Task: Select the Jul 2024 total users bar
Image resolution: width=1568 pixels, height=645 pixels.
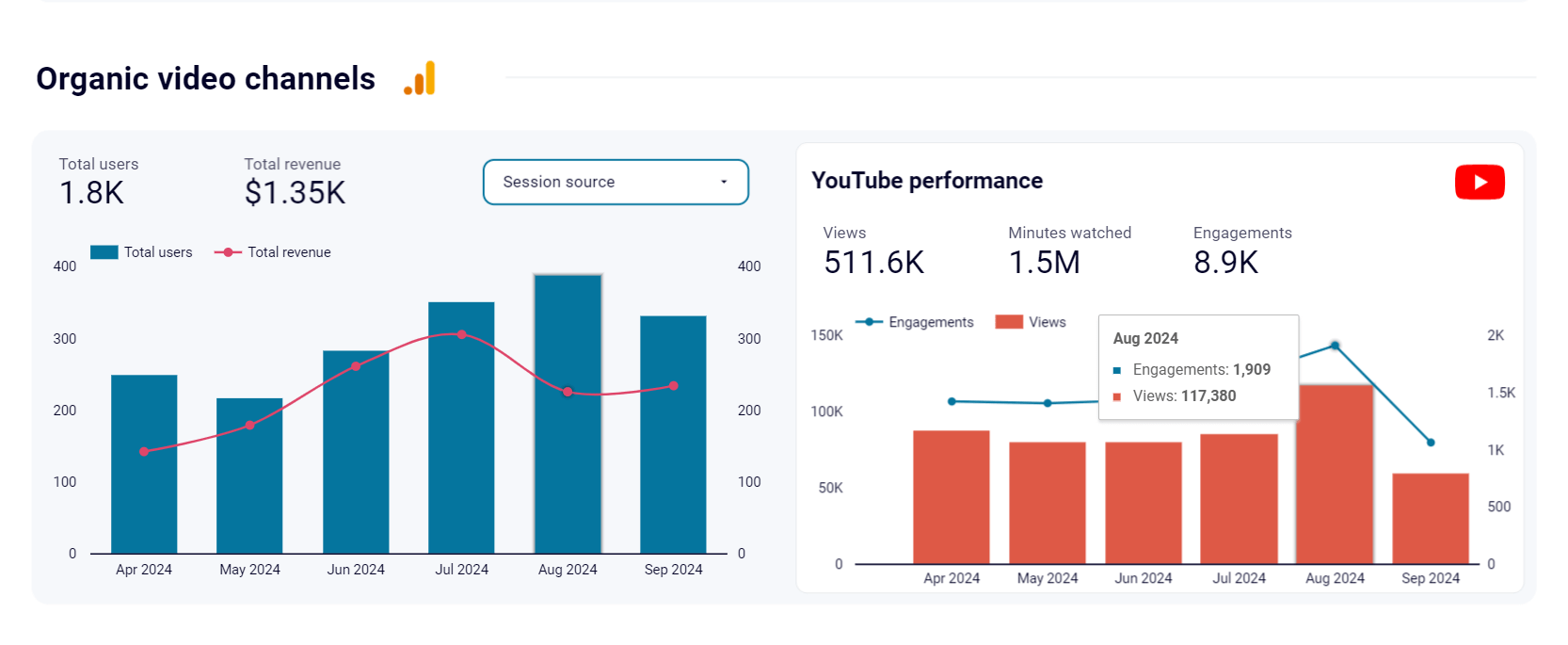Action: coord(461,427)
